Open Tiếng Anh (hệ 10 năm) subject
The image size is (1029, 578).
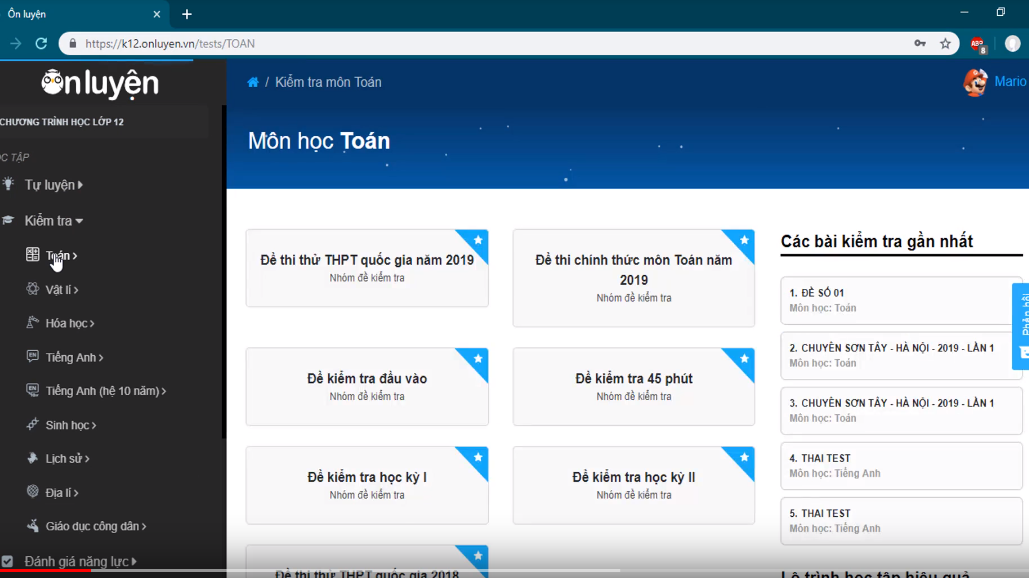click(x=105, y=391)
